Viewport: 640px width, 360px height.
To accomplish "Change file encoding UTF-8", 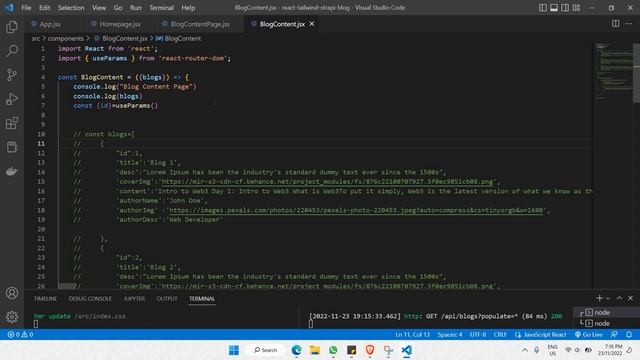I will pos(478,335).
